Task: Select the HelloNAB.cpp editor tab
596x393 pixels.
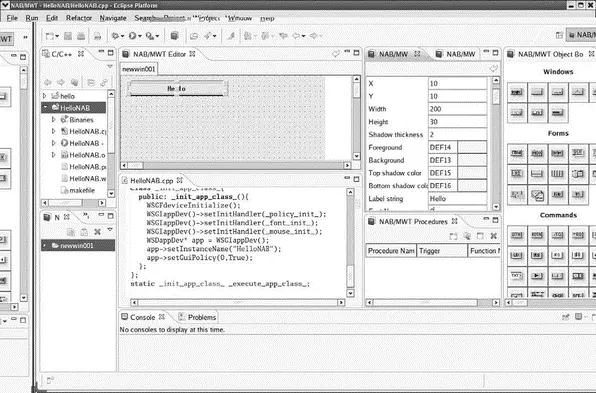Action: pyautogui.click(x=152, y=180)
